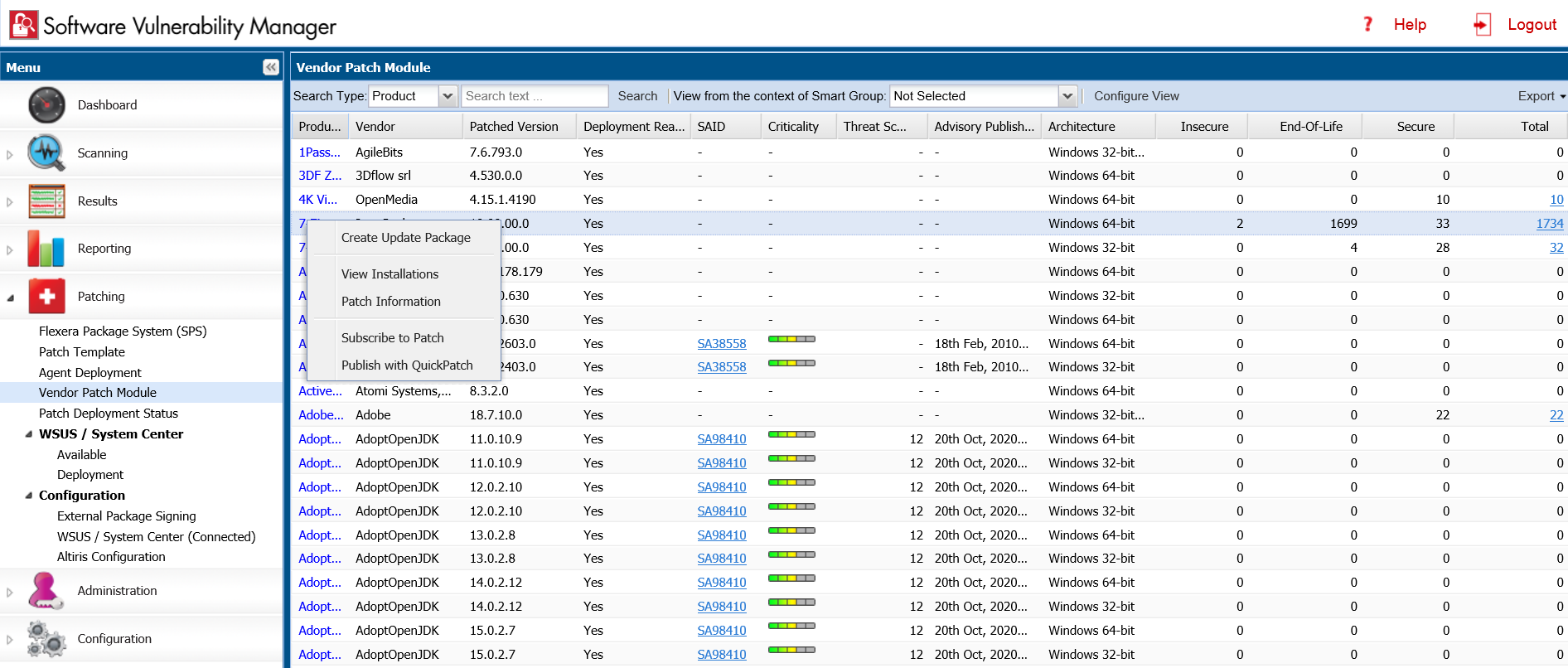Click the Search text input field
Viewport: 1568px width, 668px height.
(x=535, y=96)
